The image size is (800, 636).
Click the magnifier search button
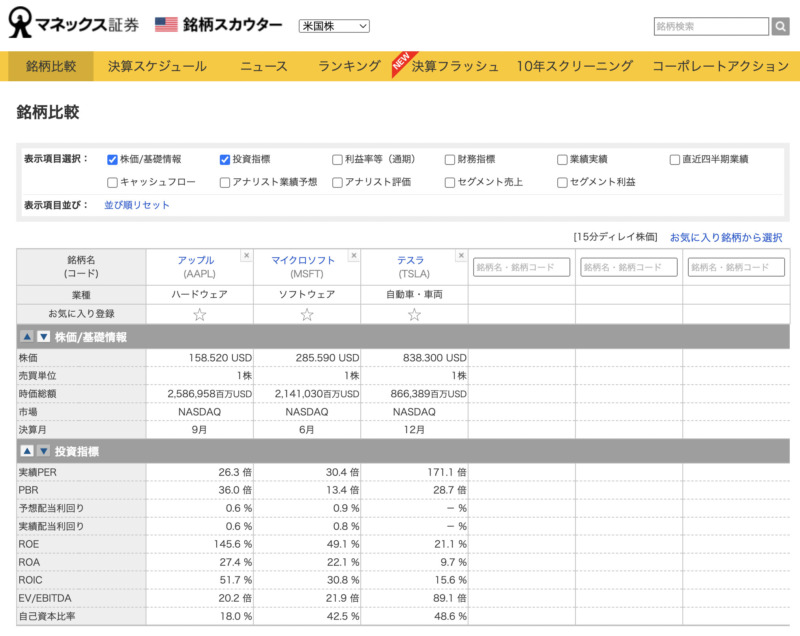coord(780,26)
